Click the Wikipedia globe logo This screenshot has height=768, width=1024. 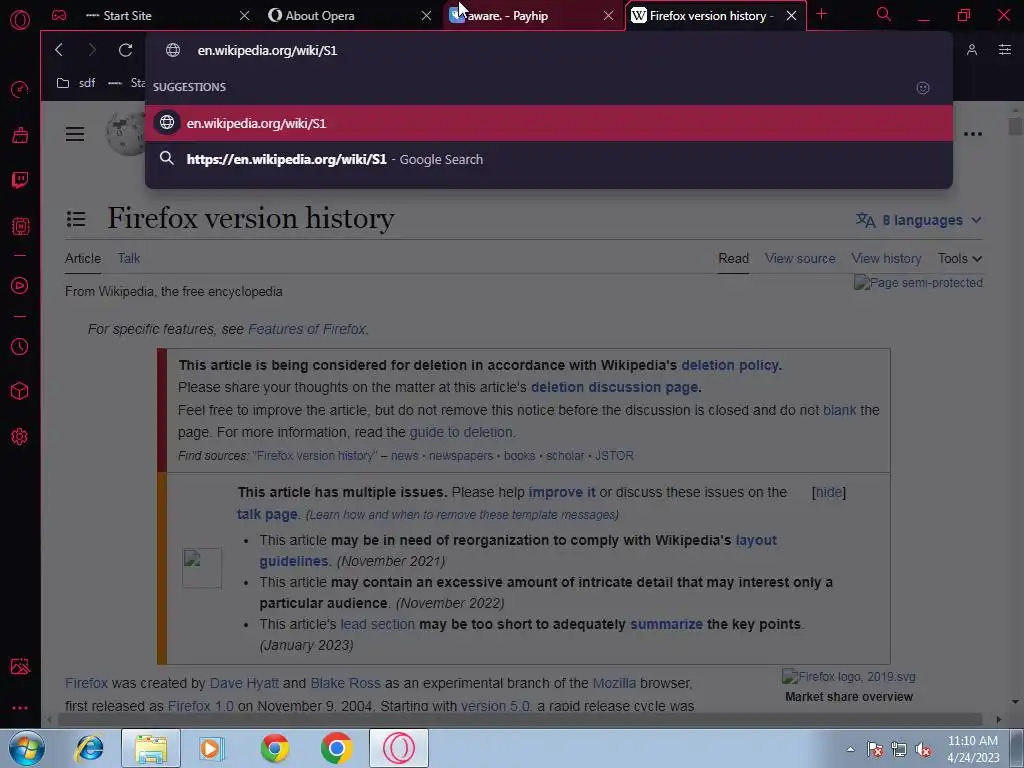(x=126, y=133)
